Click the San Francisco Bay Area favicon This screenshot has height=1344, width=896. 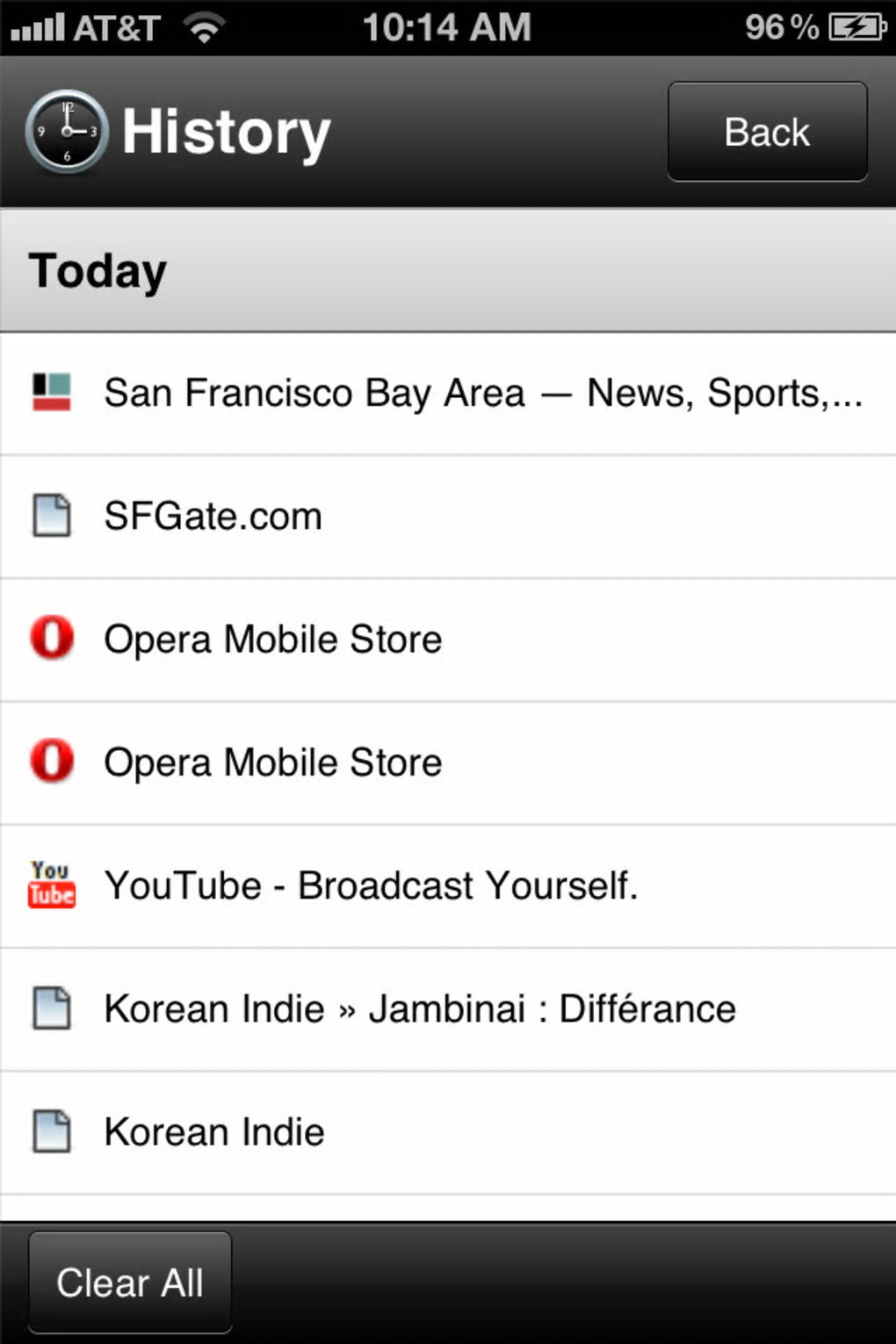point(52,392)
